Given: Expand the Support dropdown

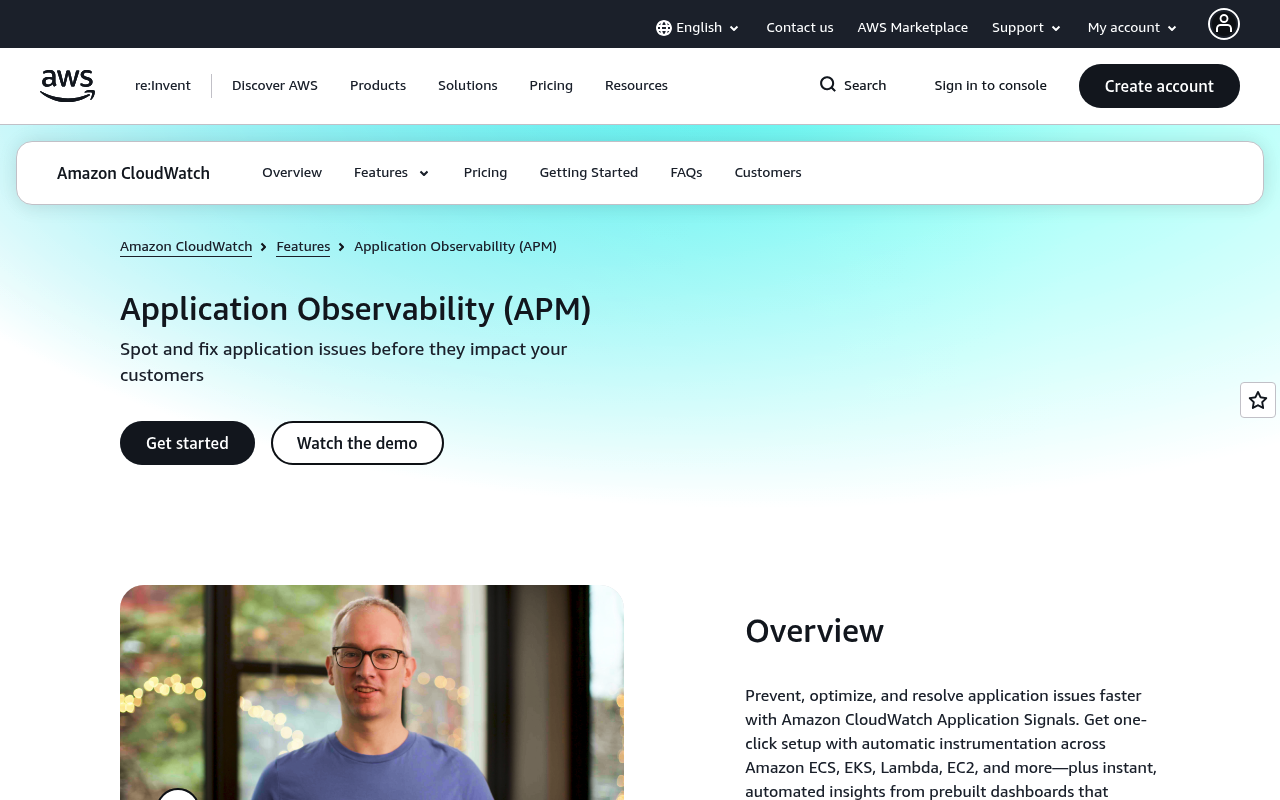Looking at the screenshot, I should [1026, 28].
